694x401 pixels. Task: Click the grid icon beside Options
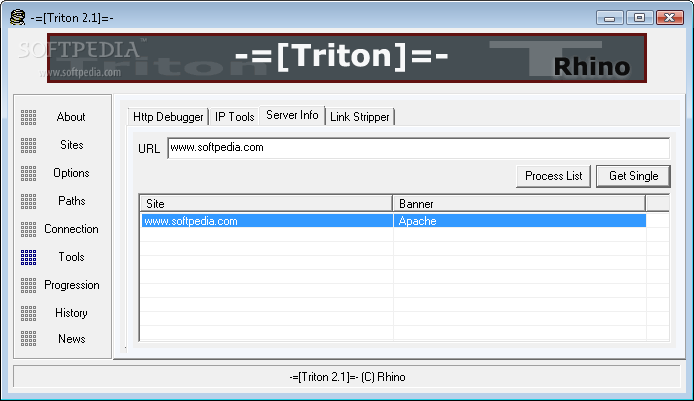28,173
